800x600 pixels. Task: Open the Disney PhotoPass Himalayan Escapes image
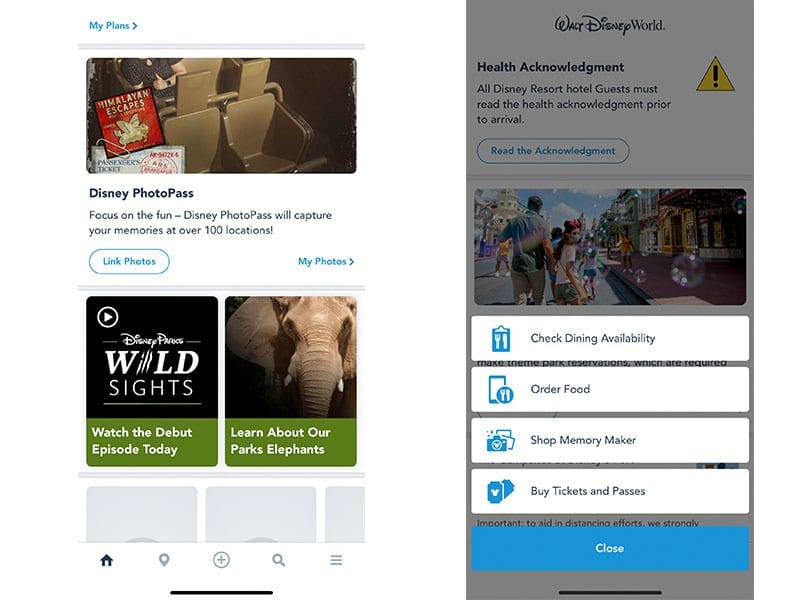(x=221, y=116)
